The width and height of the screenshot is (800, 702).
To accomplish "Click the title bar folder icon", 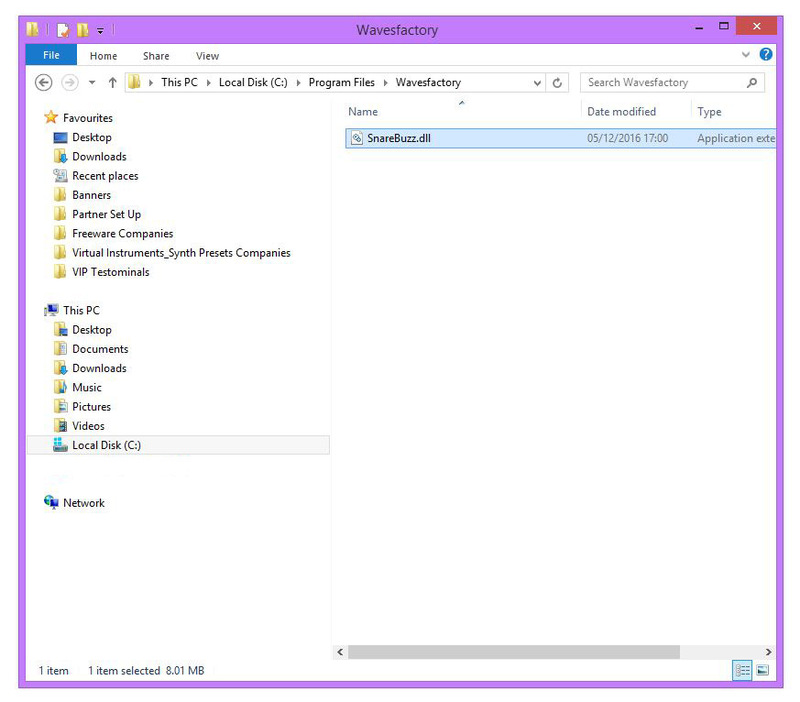I will click(32, 30).
